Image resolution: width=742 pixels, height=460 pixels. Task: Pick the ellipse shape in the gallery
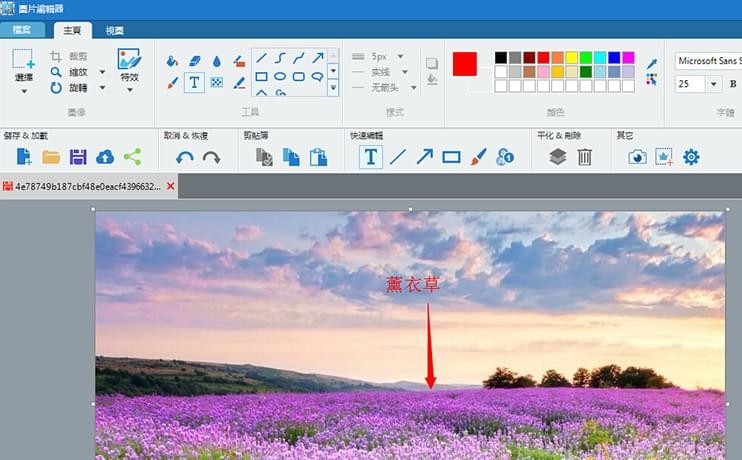pyautogui.click(x=280, y=76)
